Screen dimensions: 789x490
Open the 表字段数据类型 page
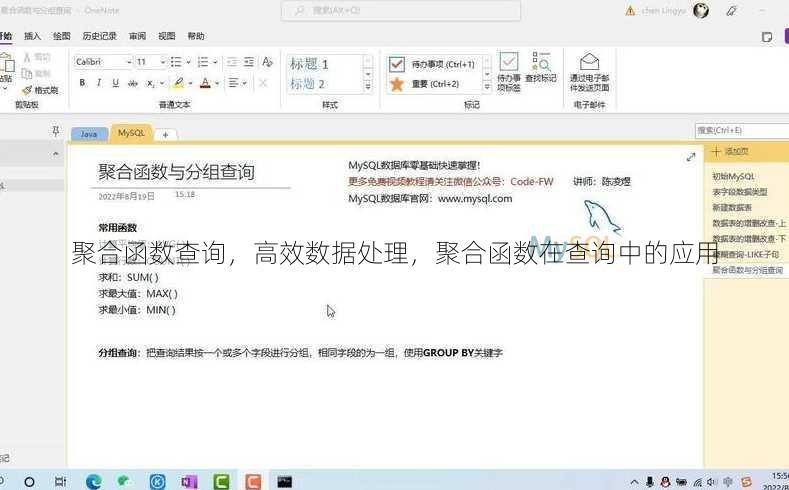point(740,192)
